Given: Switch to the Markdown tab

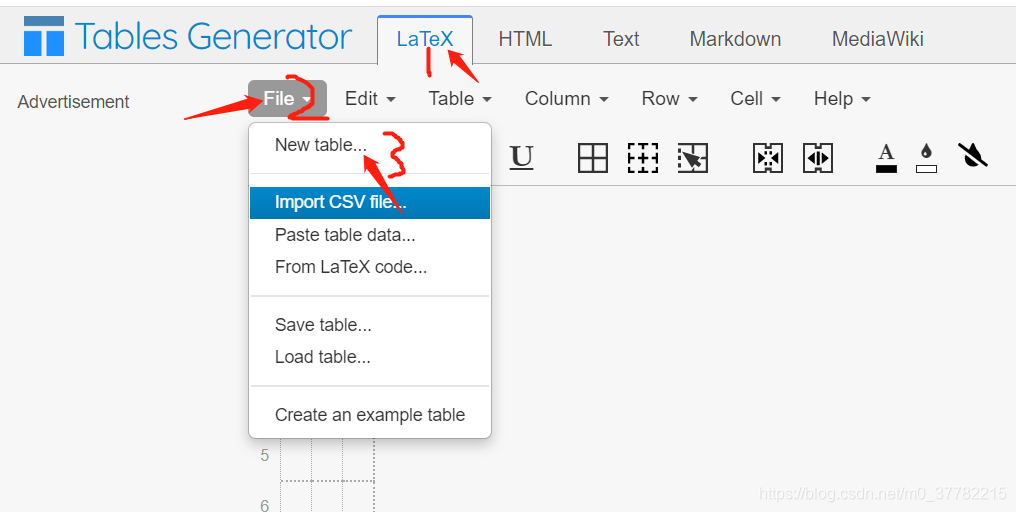Looking at the screenshot, I should click(x=735, y=39).
